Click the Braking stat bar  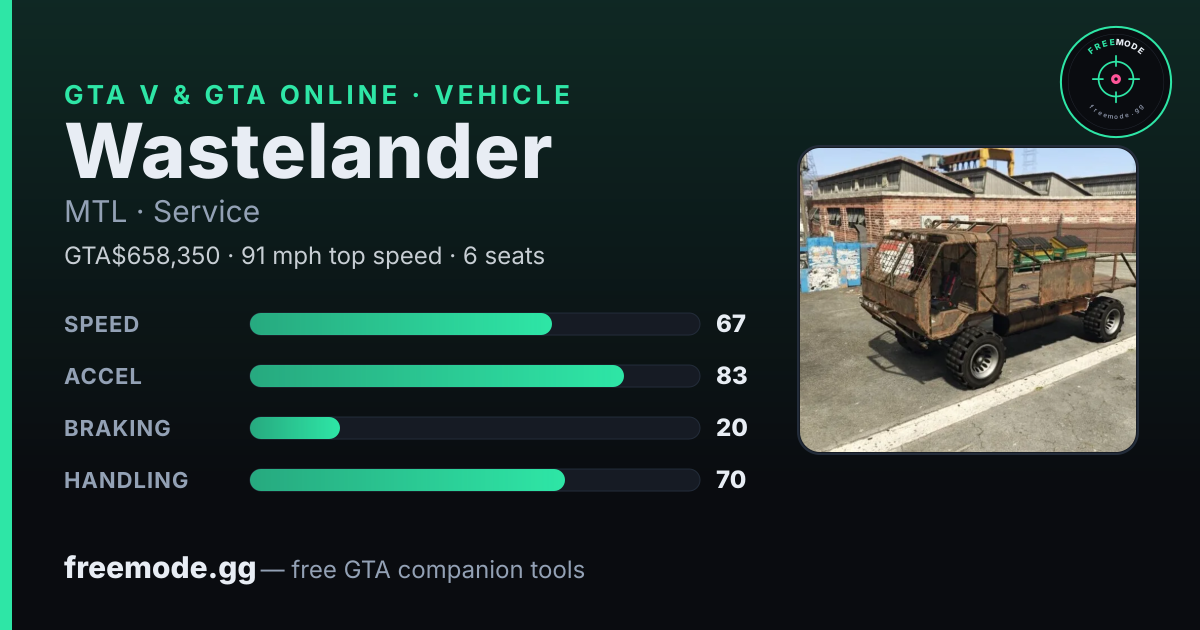pyautogui.click(x=474, y=428)
